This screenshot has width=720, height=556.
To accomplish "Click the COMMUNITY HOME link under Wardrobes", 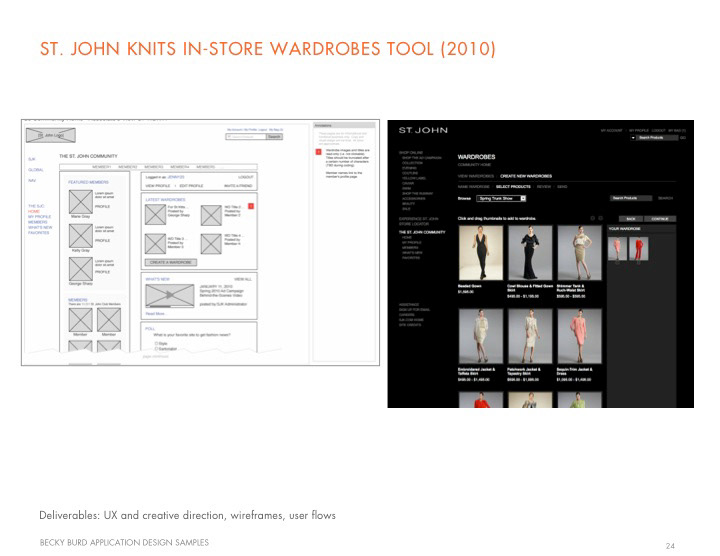I will (474, 165).
